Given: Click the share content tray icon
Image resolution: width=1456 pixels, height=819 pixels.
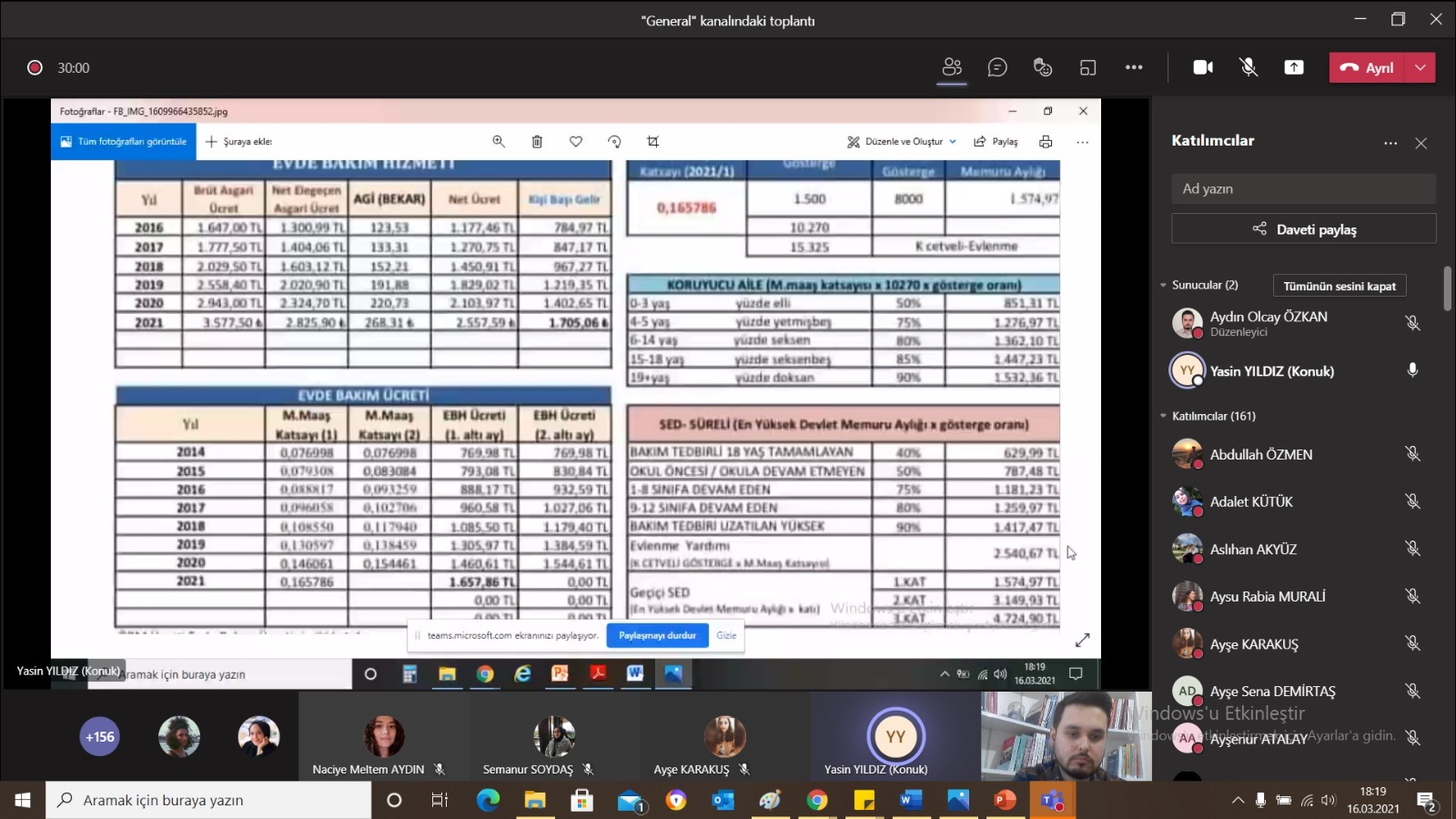Looking at the screenshot, I should click(x=1294, y=67).
